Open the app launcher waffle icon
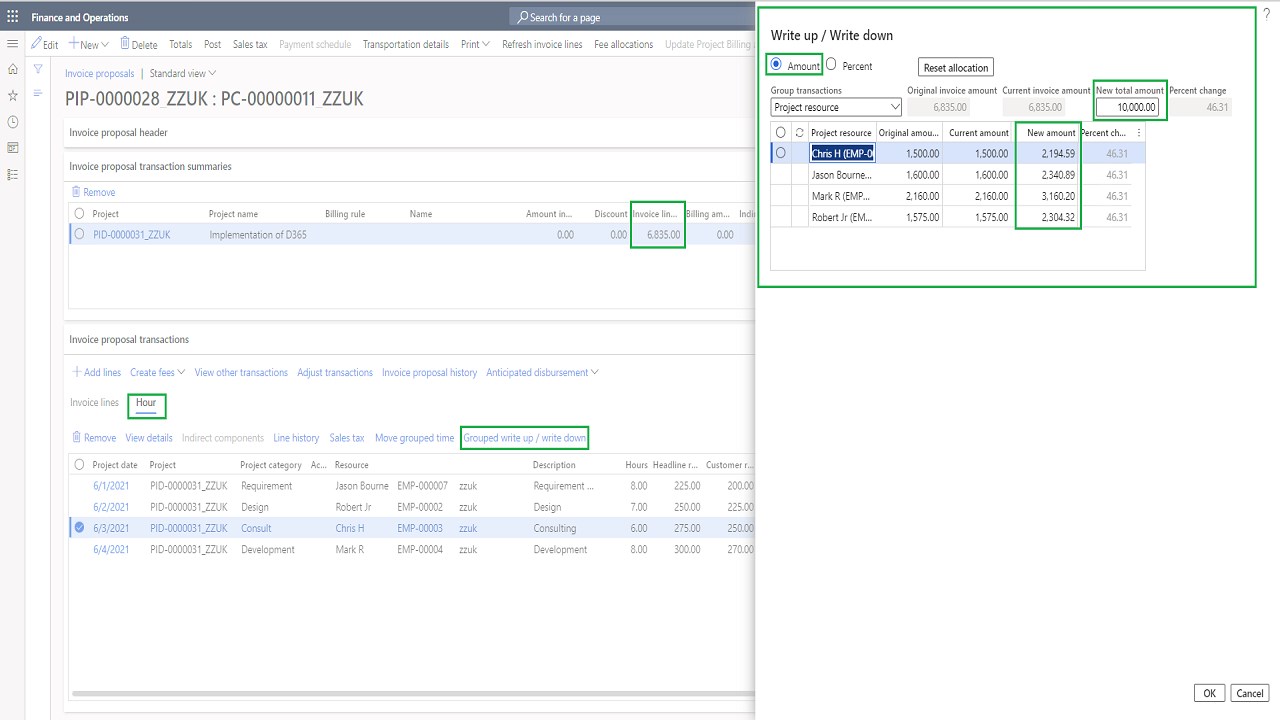The height and width of the screenshot is (720, 1280). click(13, 17)
